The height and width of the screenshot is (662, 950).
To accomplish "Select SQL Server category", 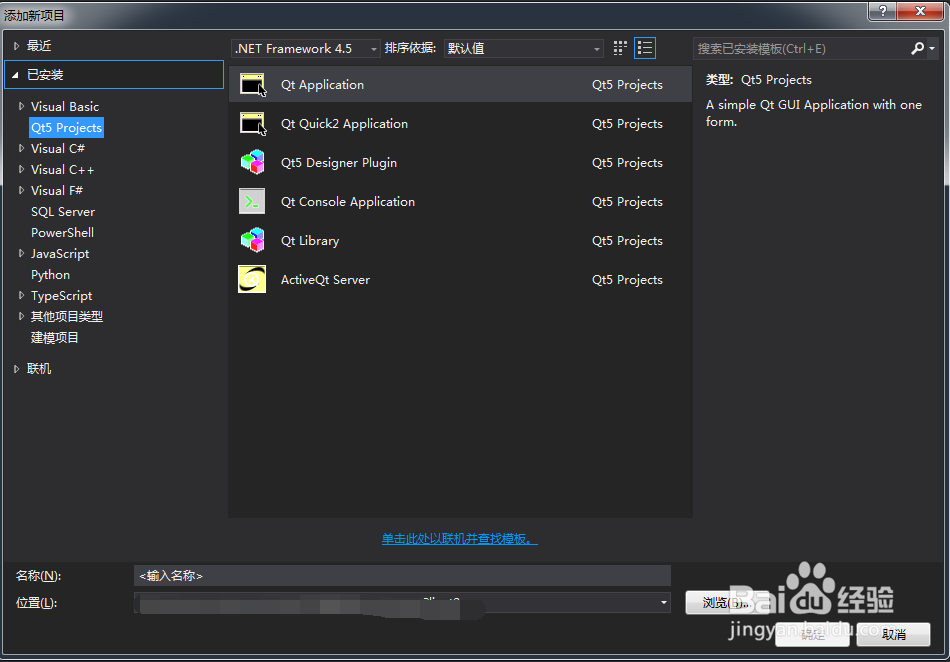I will [x=63, y=212].
